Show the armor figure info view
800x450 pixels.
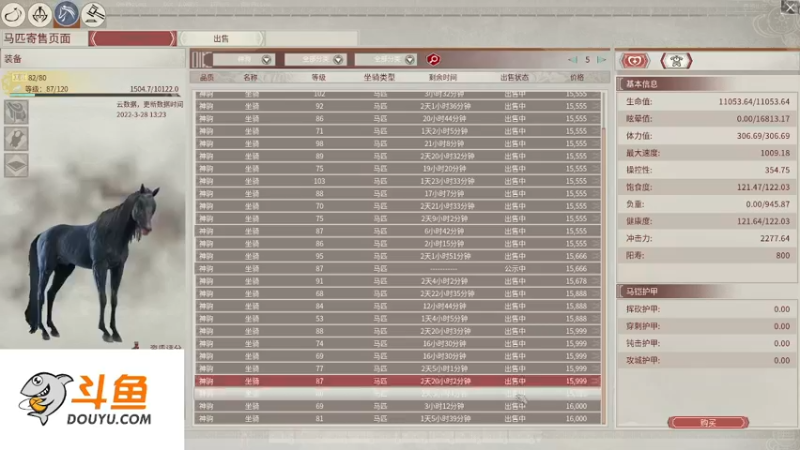tap(677, 61)
